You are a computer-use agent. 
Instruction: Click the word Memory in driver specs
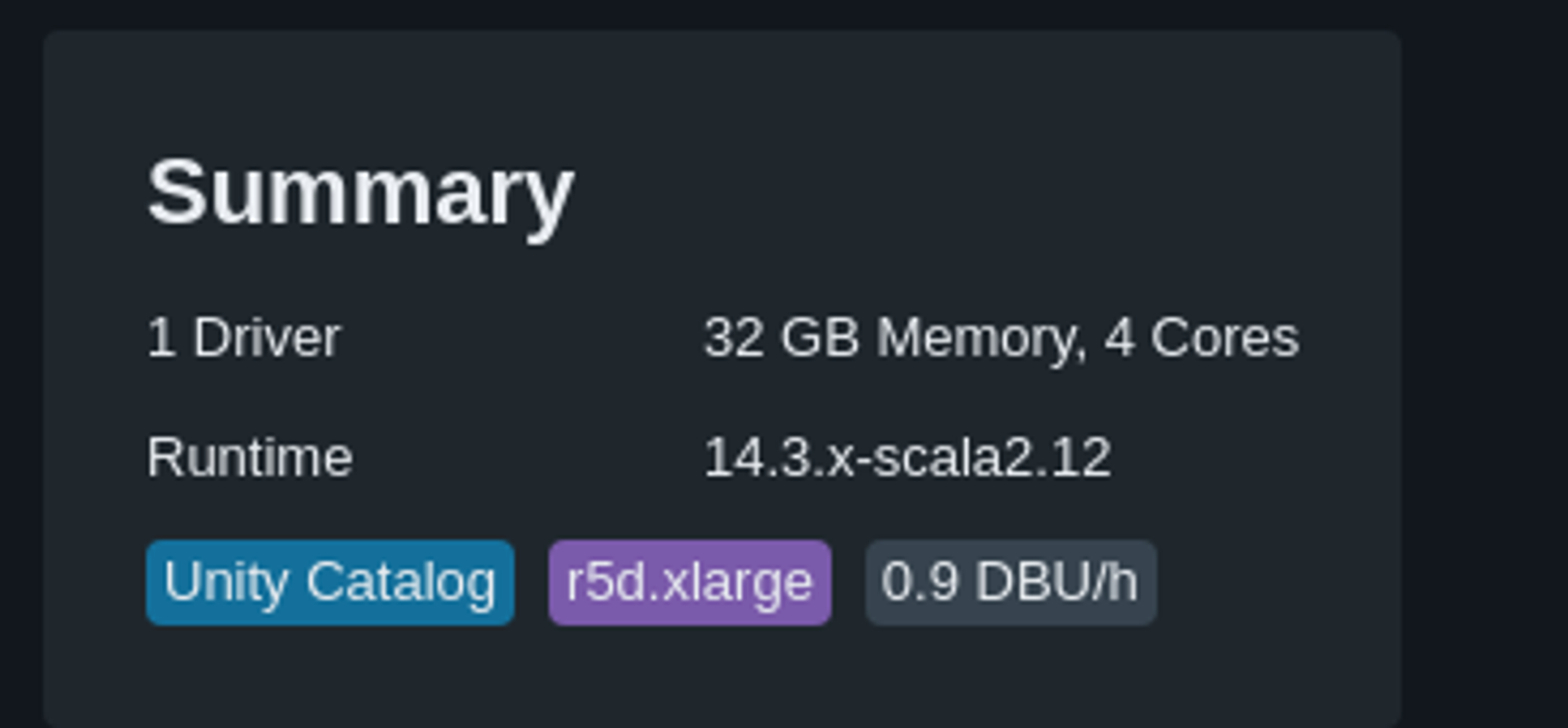point(981,338)
